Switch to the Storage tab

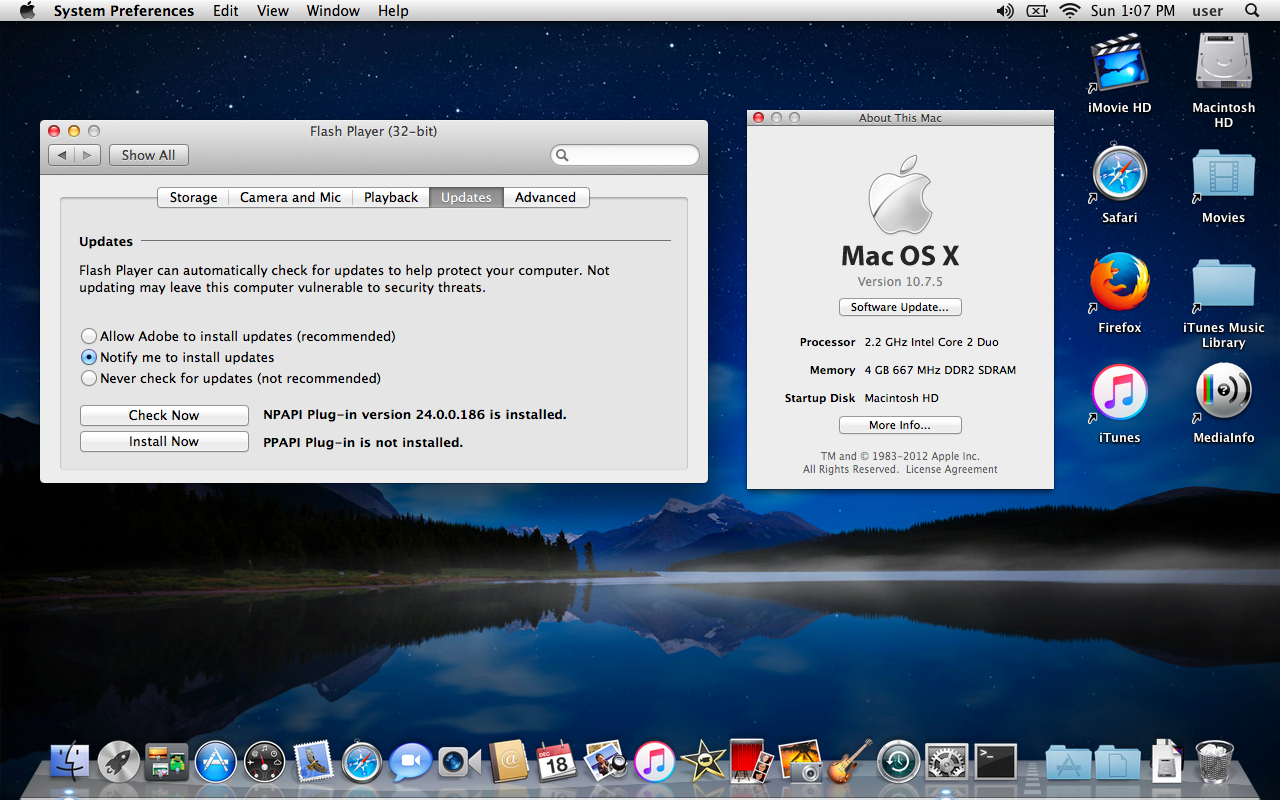tap(193, 197)
